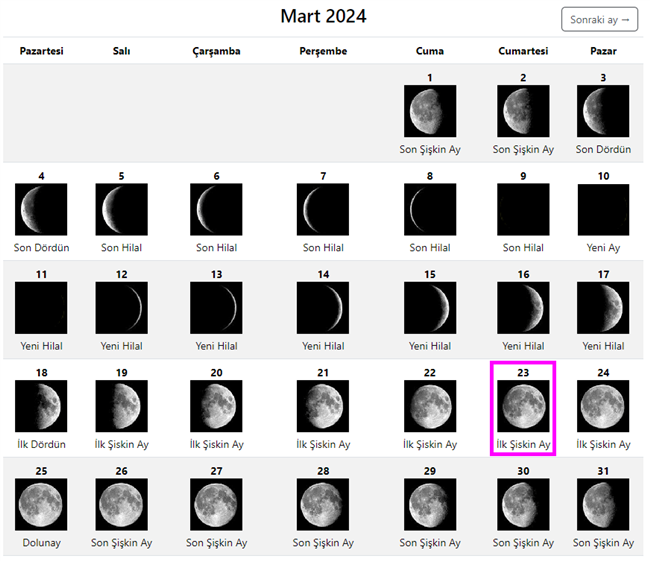This screenshot has height=561, width=650.
Task: Click the moon image on day 21
Action: tap(323, 406)
